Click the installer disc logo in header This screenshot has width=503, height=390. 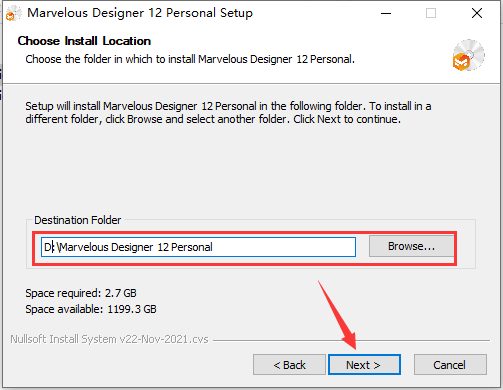(468, 55)
